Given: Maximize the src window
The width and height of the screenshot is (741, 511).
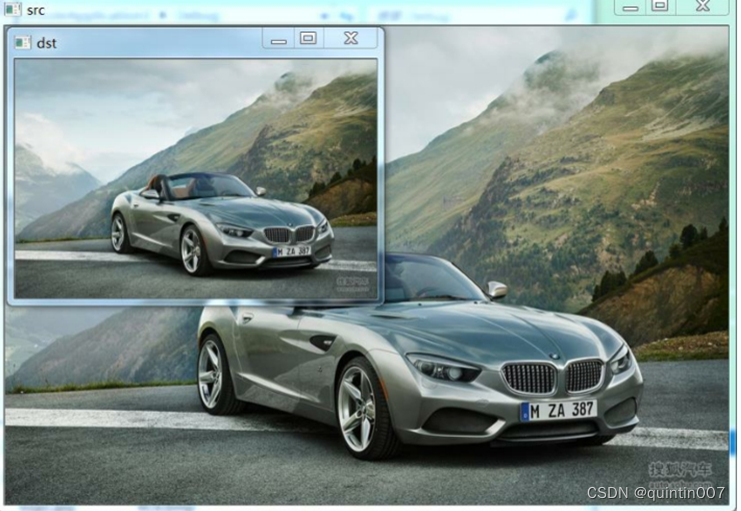Looking at the screenshot, I should tap(660, 7).
